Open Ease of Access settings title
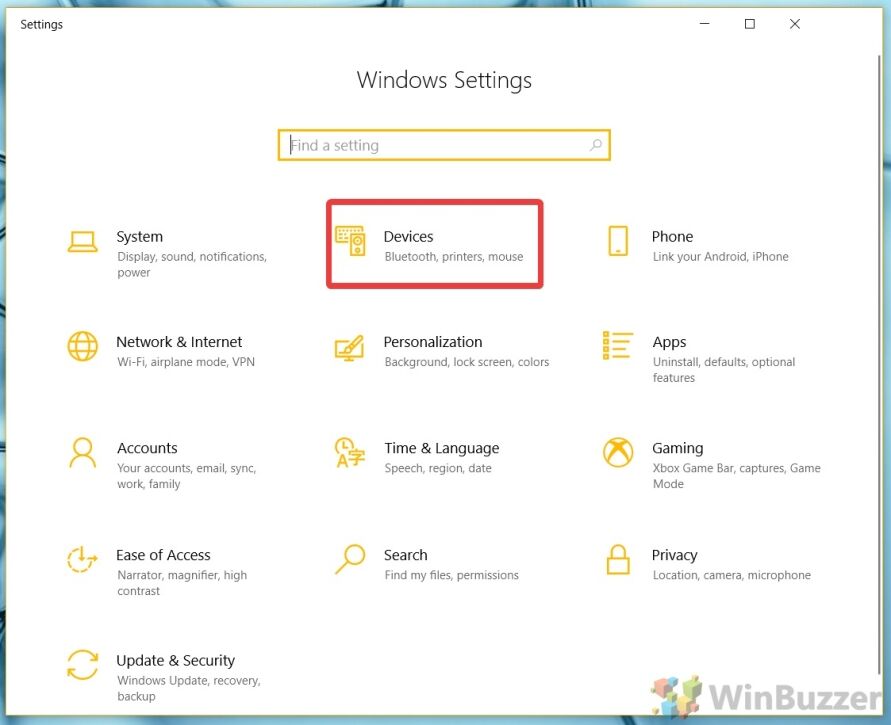 (x=163, y=555)
